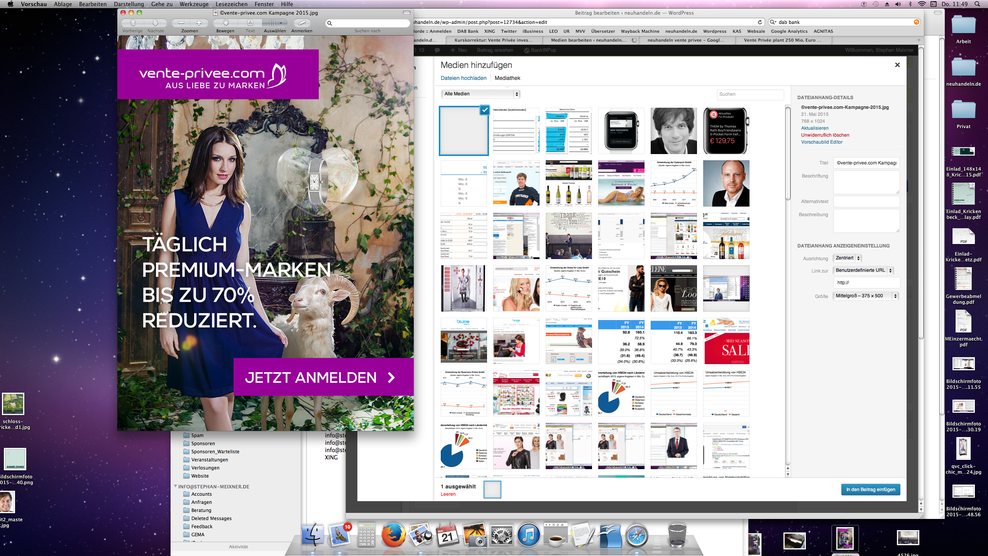This screenshot has width=988, height=556.
Task: Click the http:// URL field
Action: pos(866,282)
